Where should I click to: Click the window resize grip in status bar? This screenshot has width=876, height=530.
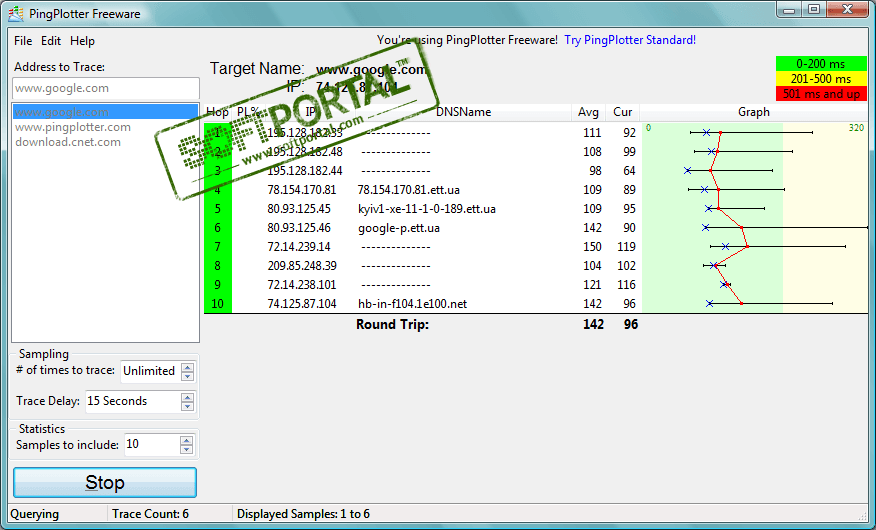click(x=861, y=515)
